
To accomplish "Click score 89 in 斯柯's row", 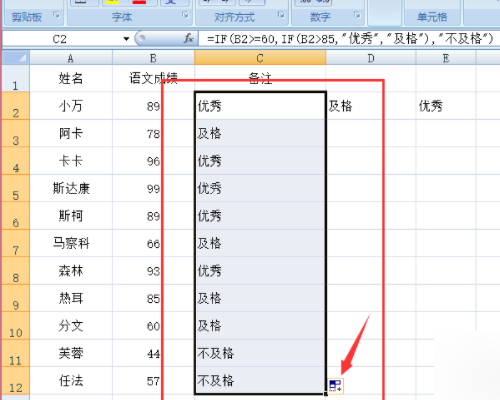I will pos(153,216).
